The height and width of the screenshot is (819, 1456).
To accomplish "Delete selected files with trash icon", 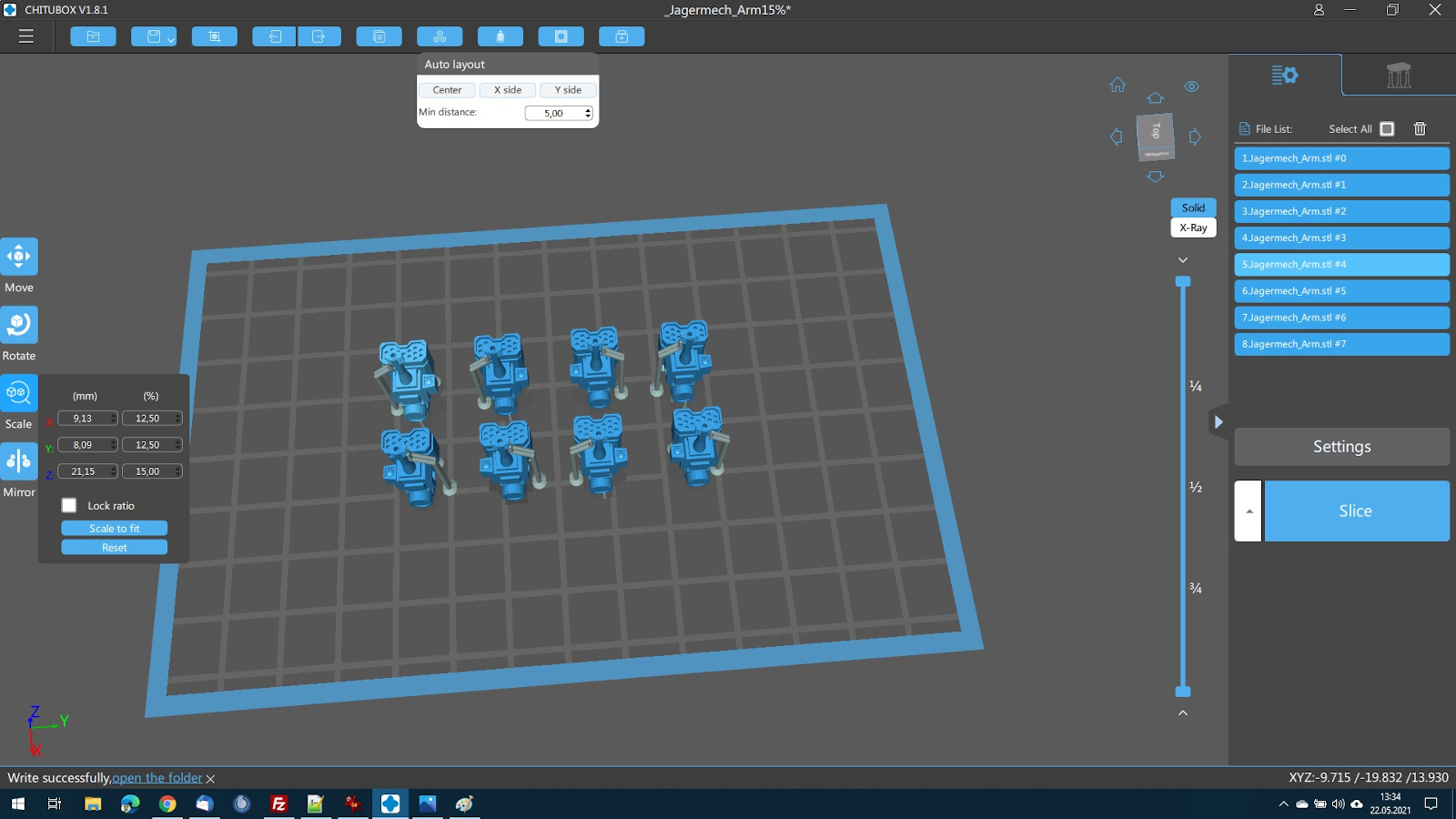I will [x=1420, y=128].
